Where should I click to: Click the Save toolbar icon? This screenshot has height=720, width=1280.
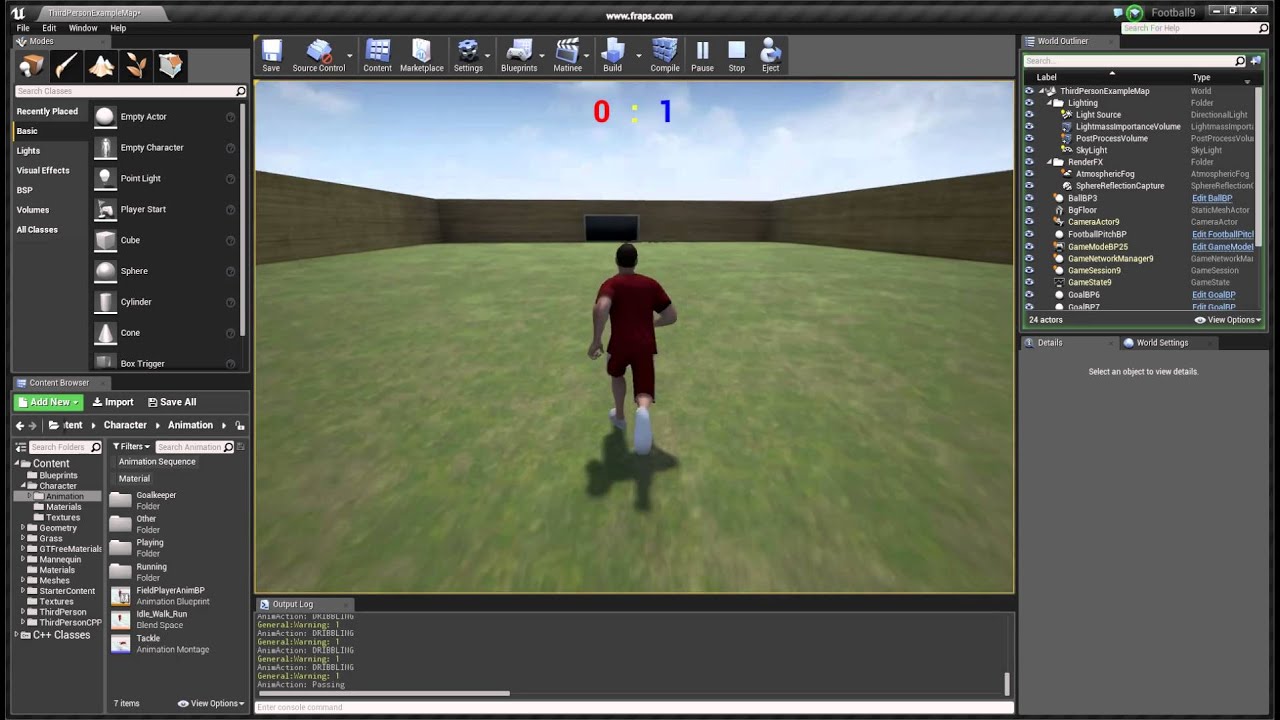(271, 55)
